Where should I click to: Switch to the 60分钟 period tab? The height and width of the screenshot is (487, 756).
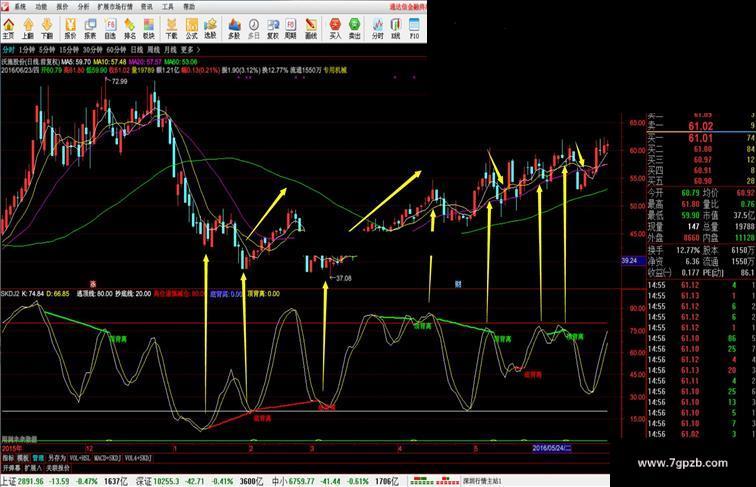[116, 50]
